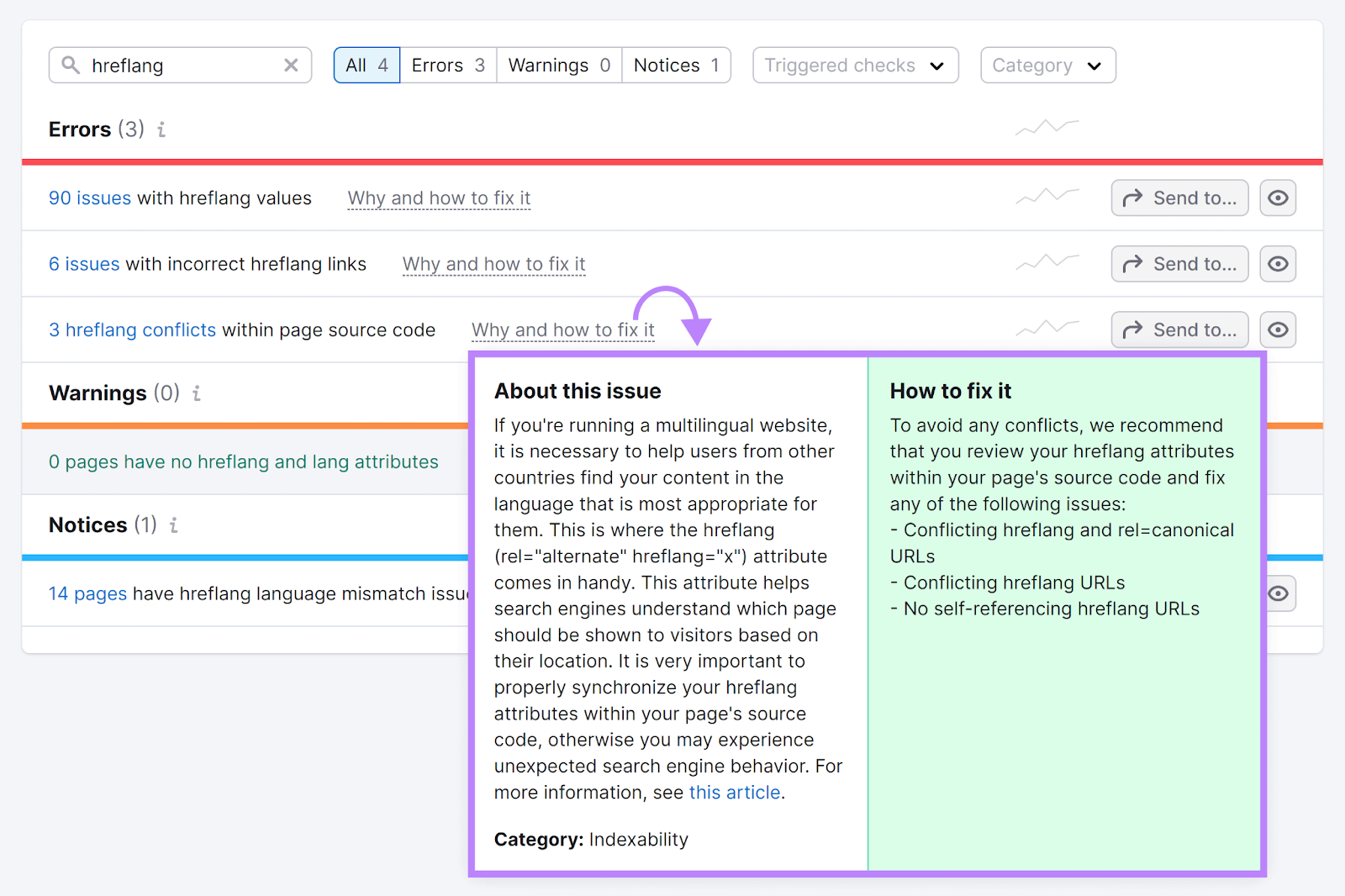1345x896 pixels.
Task: Open the Errors info tooltip
Action: click(x=161, y=130)
